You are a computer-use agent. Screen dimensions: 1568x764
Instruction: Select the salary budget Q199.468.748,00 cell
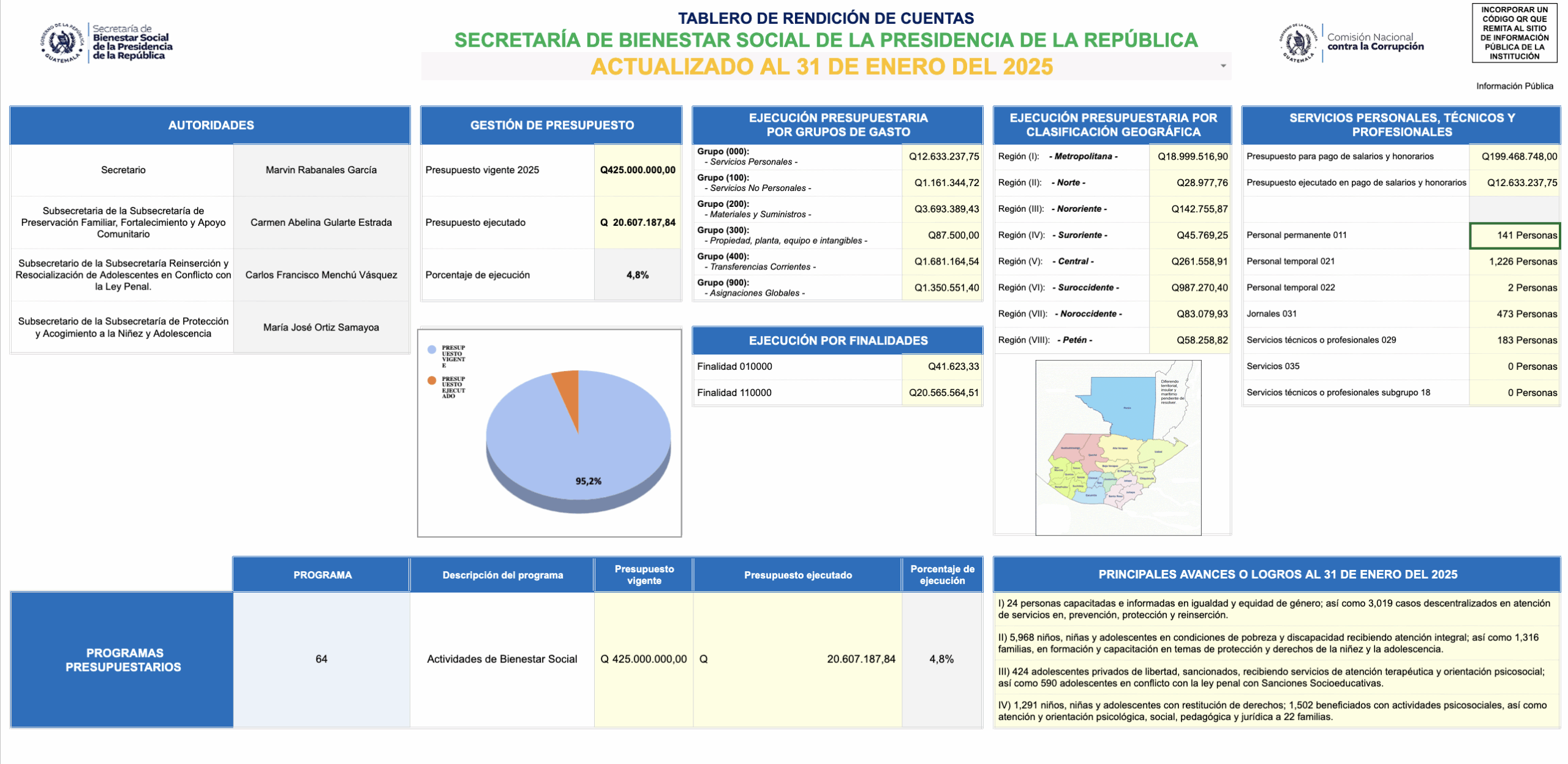pyautogui.click(x=1514, y=157)
